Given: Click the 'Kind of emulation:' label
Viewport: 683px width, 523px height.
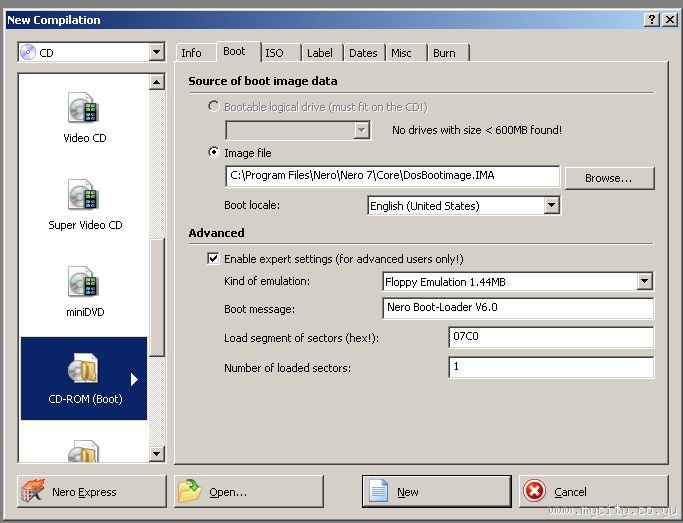Looking at the screenshot, I should coord(267,281).
